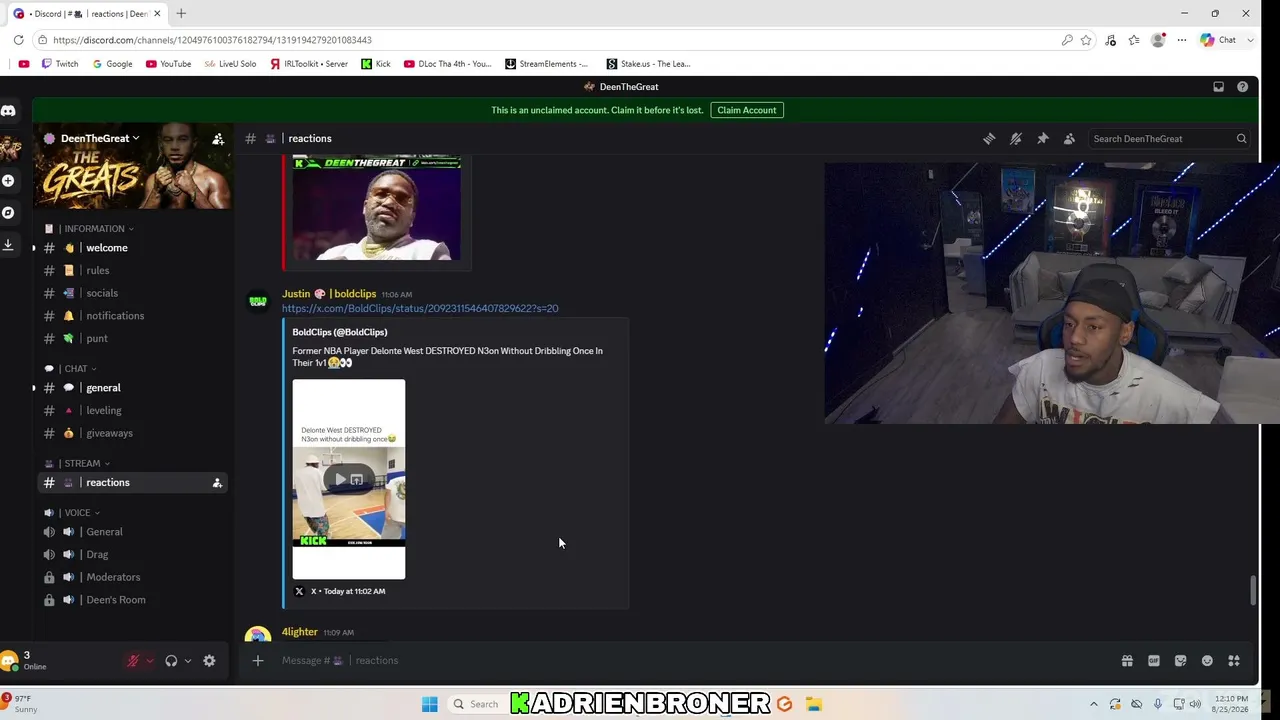Focus the Message reactions text box
Image resolution: width=1280 pixels, height=720 pixels.
[690, 661]
